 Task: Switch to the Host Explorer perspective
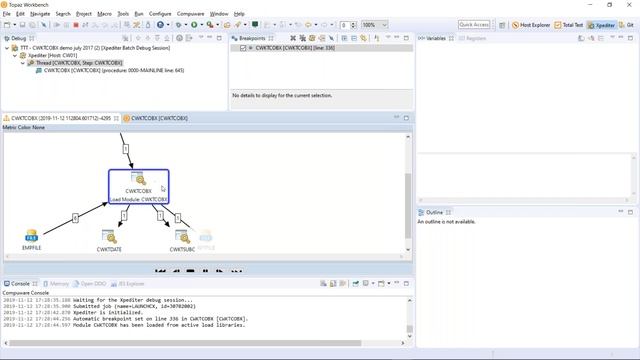click(x=531, y=25)
